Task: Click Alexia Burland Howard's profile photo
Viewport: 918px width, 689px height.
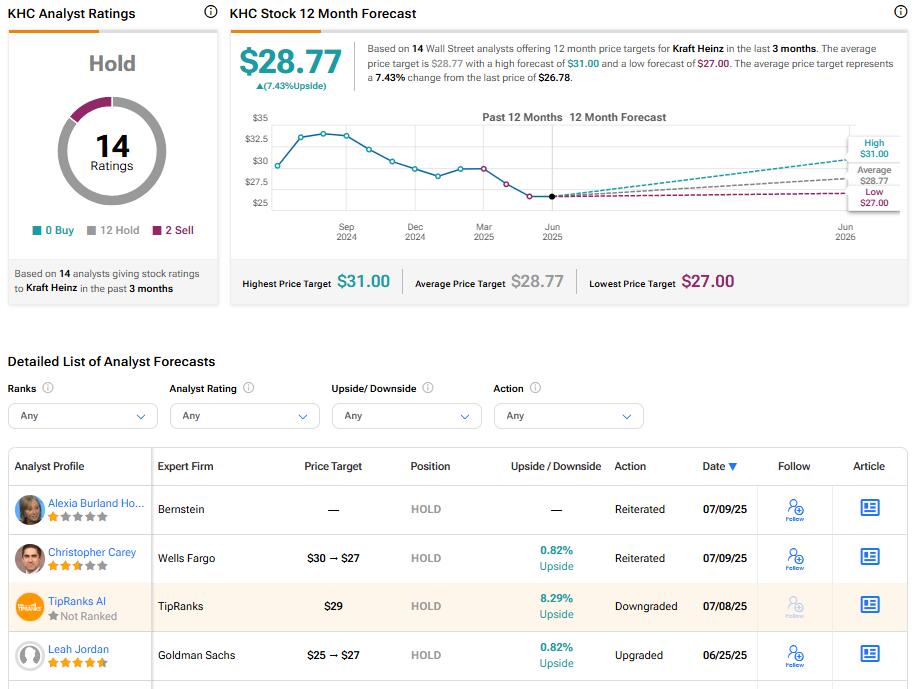Action: point(30,509)
